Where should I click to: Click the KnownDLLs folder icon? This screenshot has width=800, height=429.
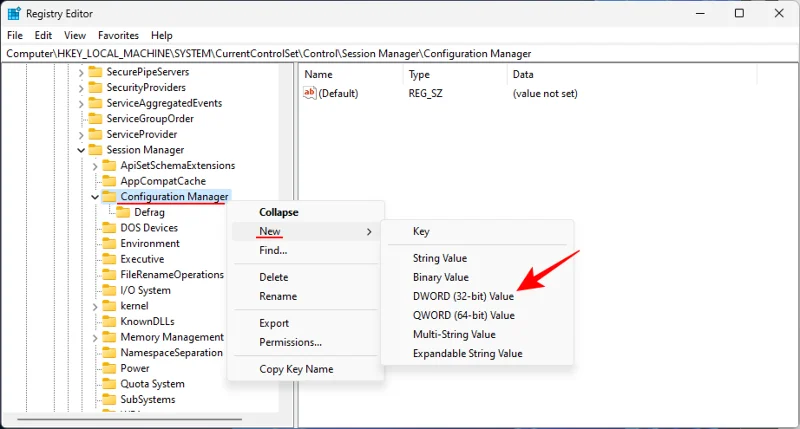(x=110, y=321)
